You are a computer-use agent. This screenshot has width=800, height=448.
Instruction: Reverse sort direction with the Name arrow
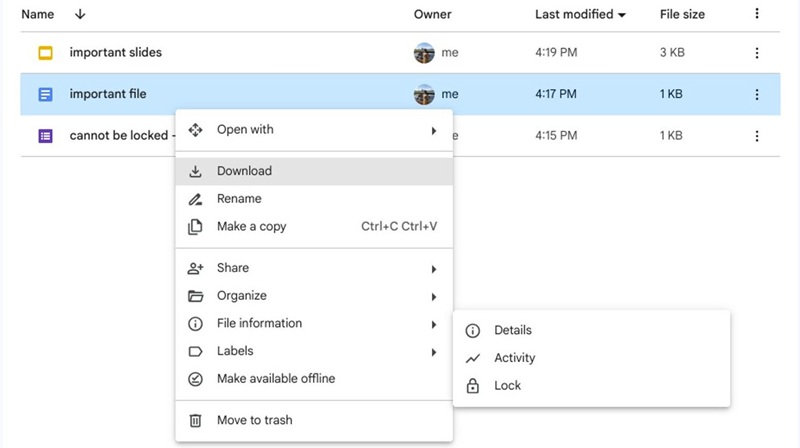pyautogui.click(x=80, y=14)
